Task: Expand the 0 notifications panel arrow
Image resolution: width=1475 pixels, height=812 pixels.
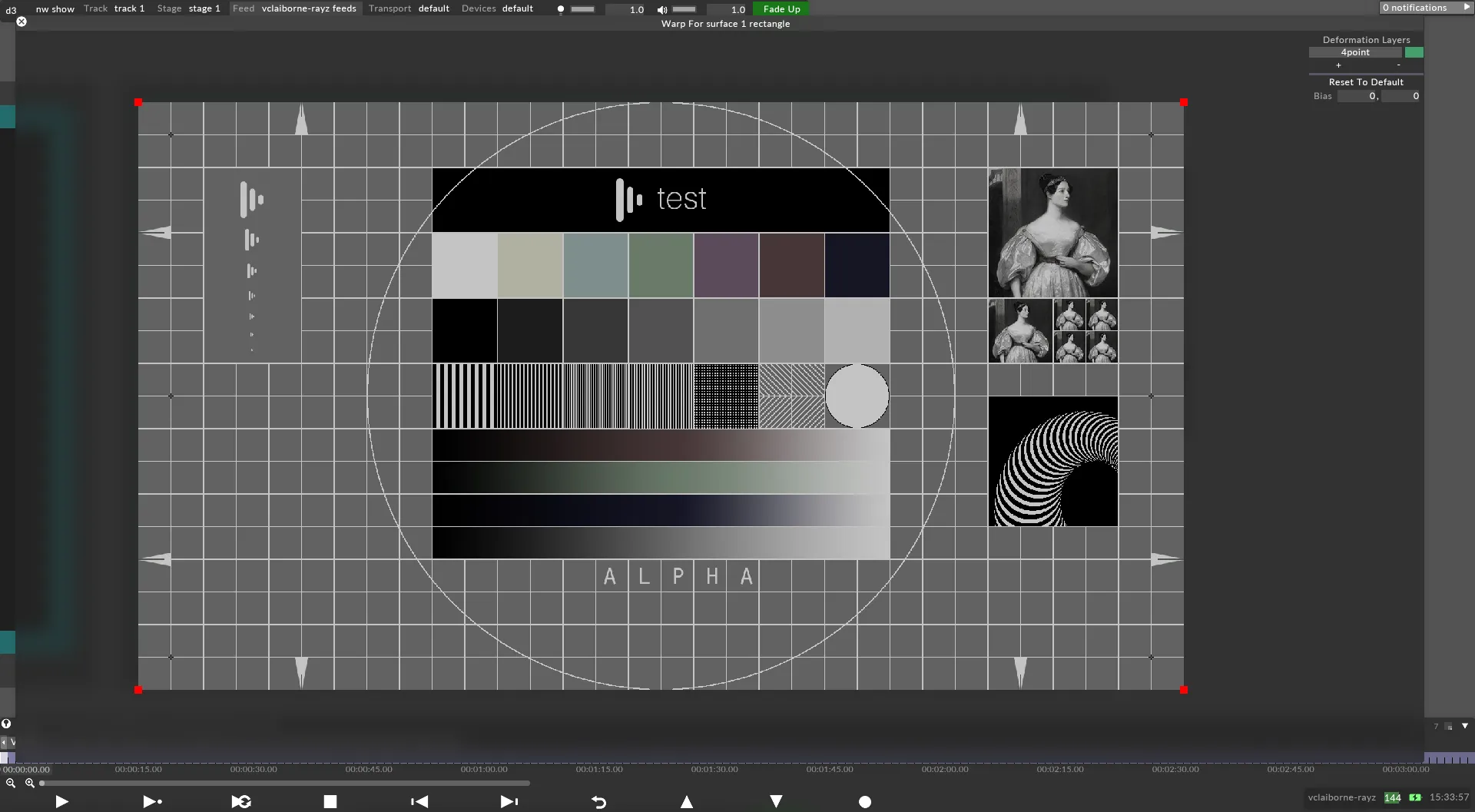Action: pos(1466,8)
